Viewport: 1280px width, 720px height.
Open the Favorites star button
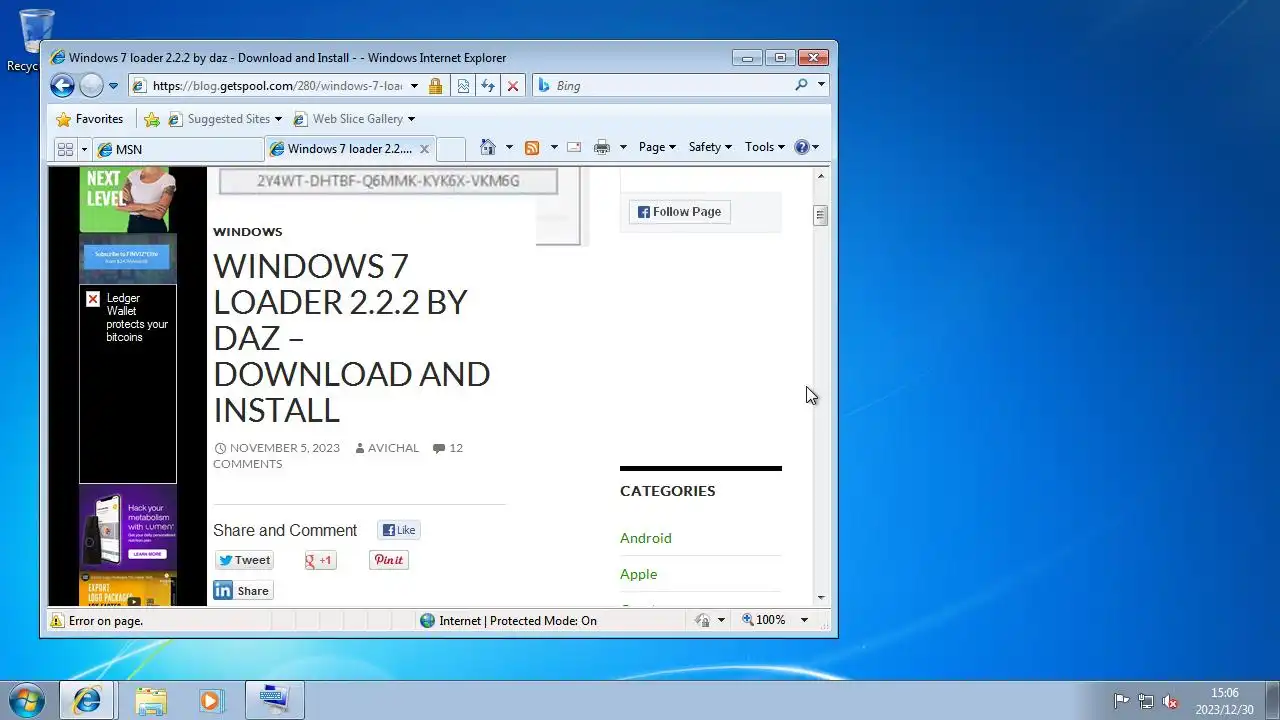pos(89,119)
